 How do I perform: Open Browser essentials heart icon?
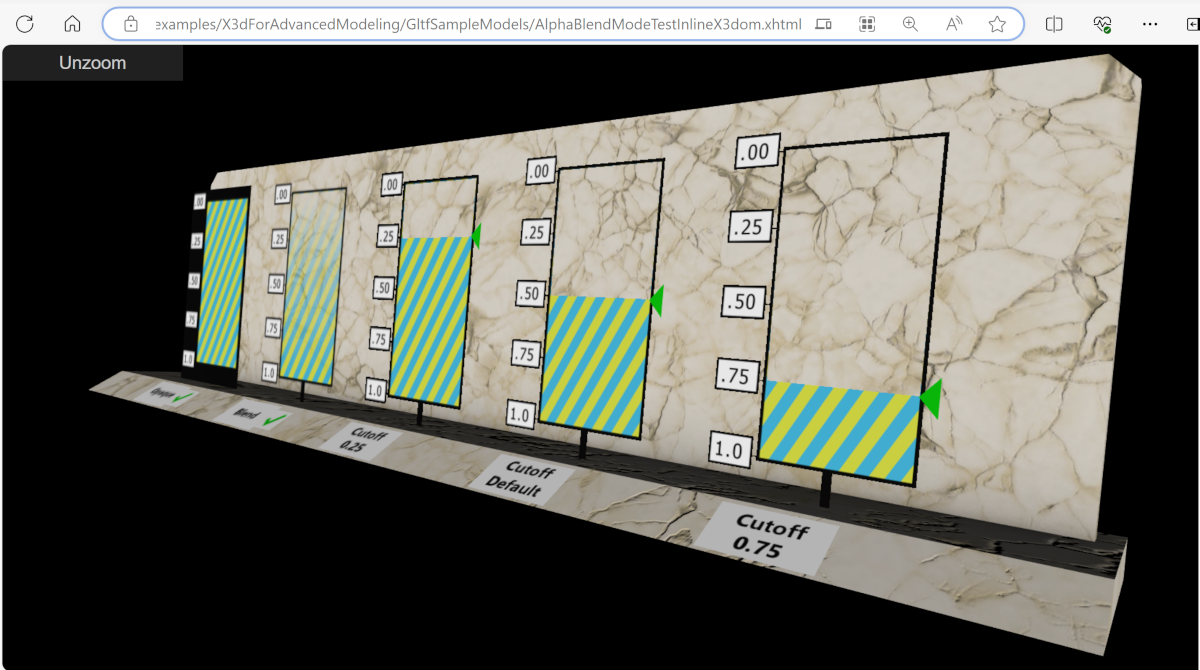(1103, 24)
